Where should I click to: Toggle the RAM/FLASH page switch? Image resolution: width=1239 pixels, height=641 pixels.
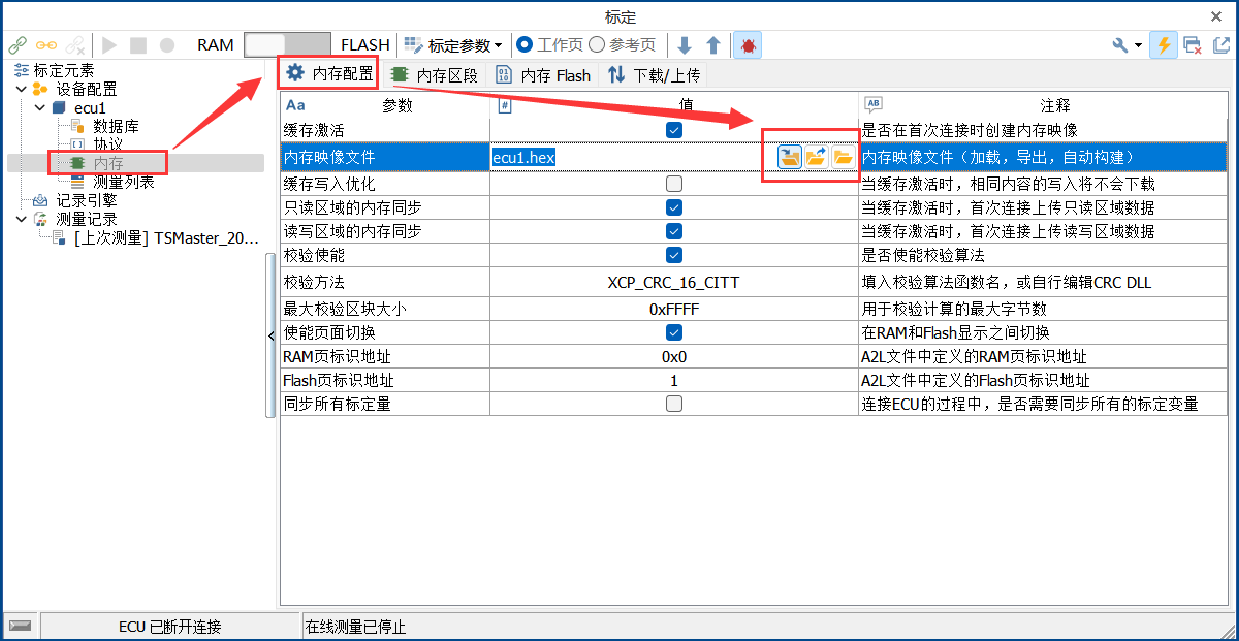[x=287, y=45]
